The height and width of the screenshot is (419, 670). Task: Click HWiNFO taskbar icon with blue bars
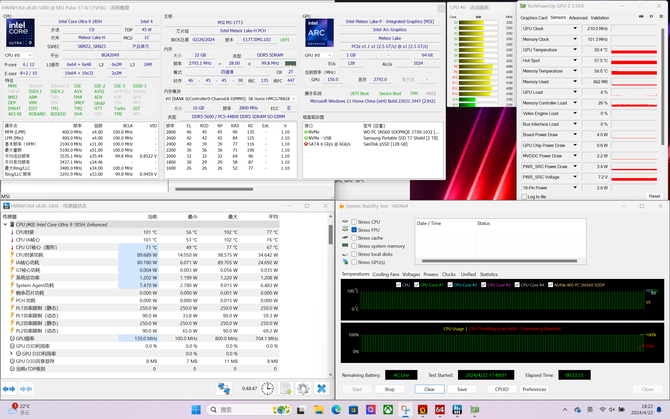tap(457, 410)
